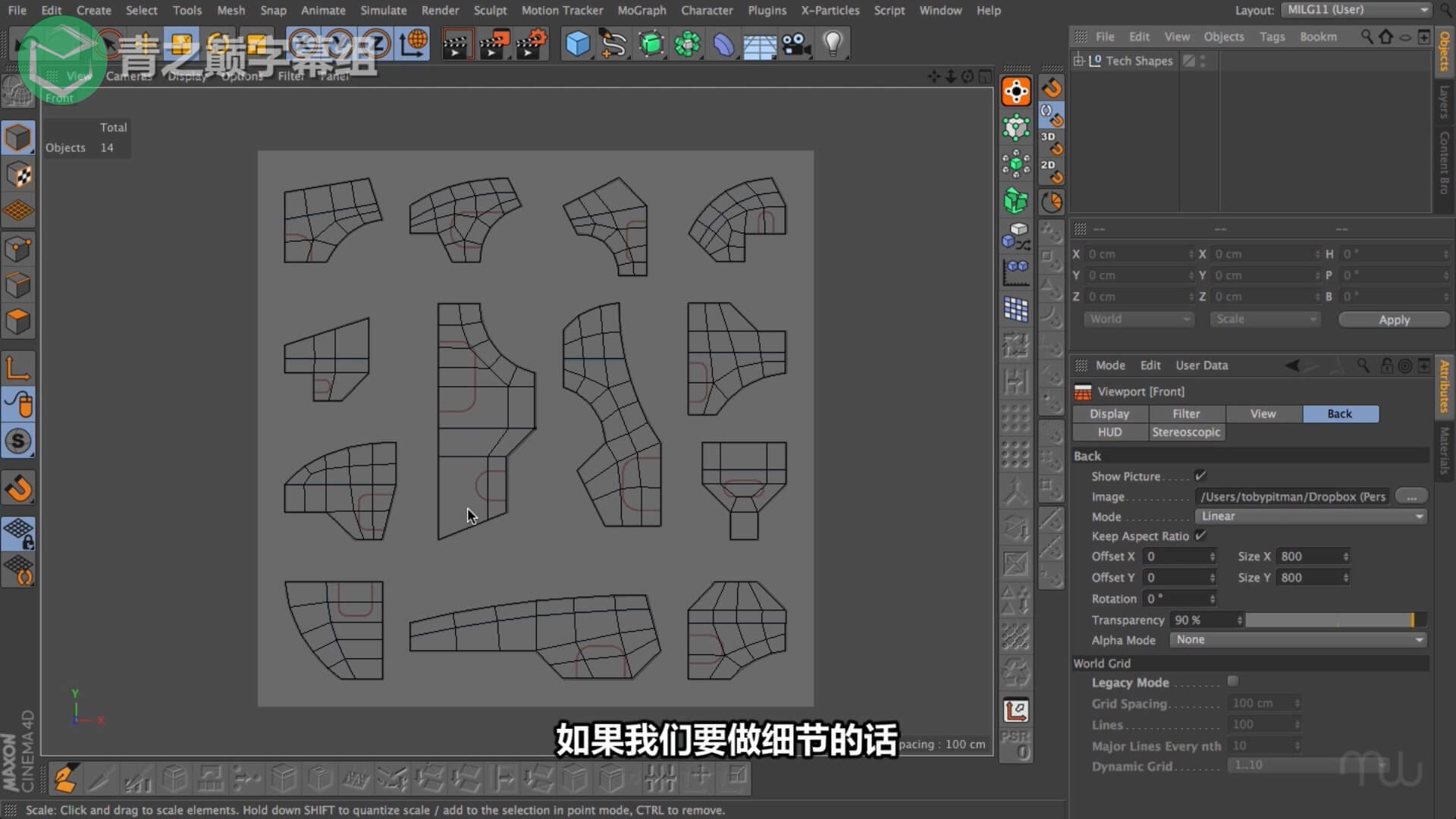Expand the Tech Shapes object tree
The width and height of the screenshot is (1456, 819).
[1078, 61]
